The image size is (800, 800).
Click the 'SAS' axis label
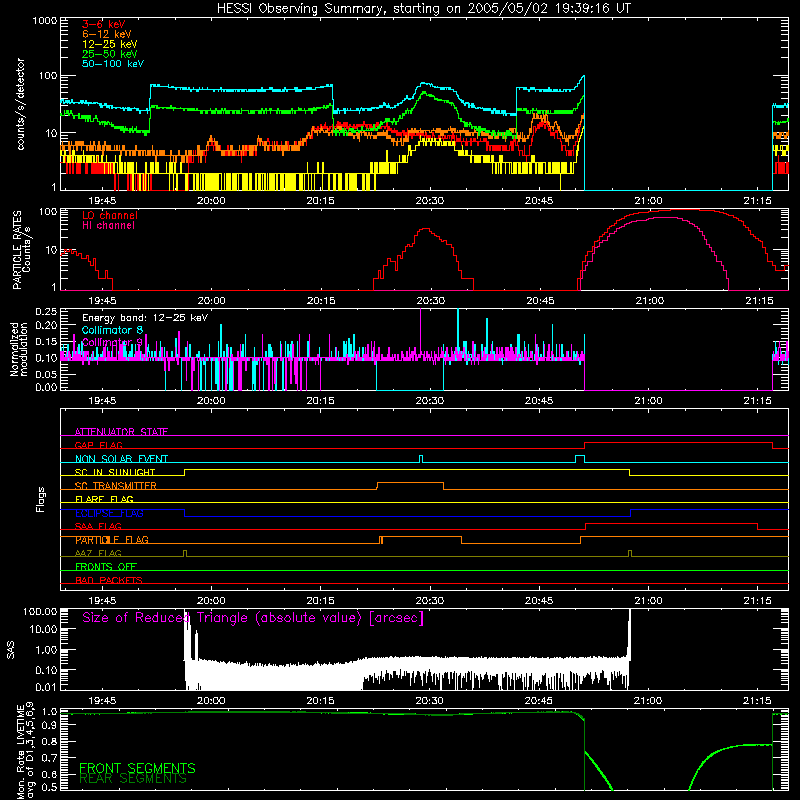(11, 650)
